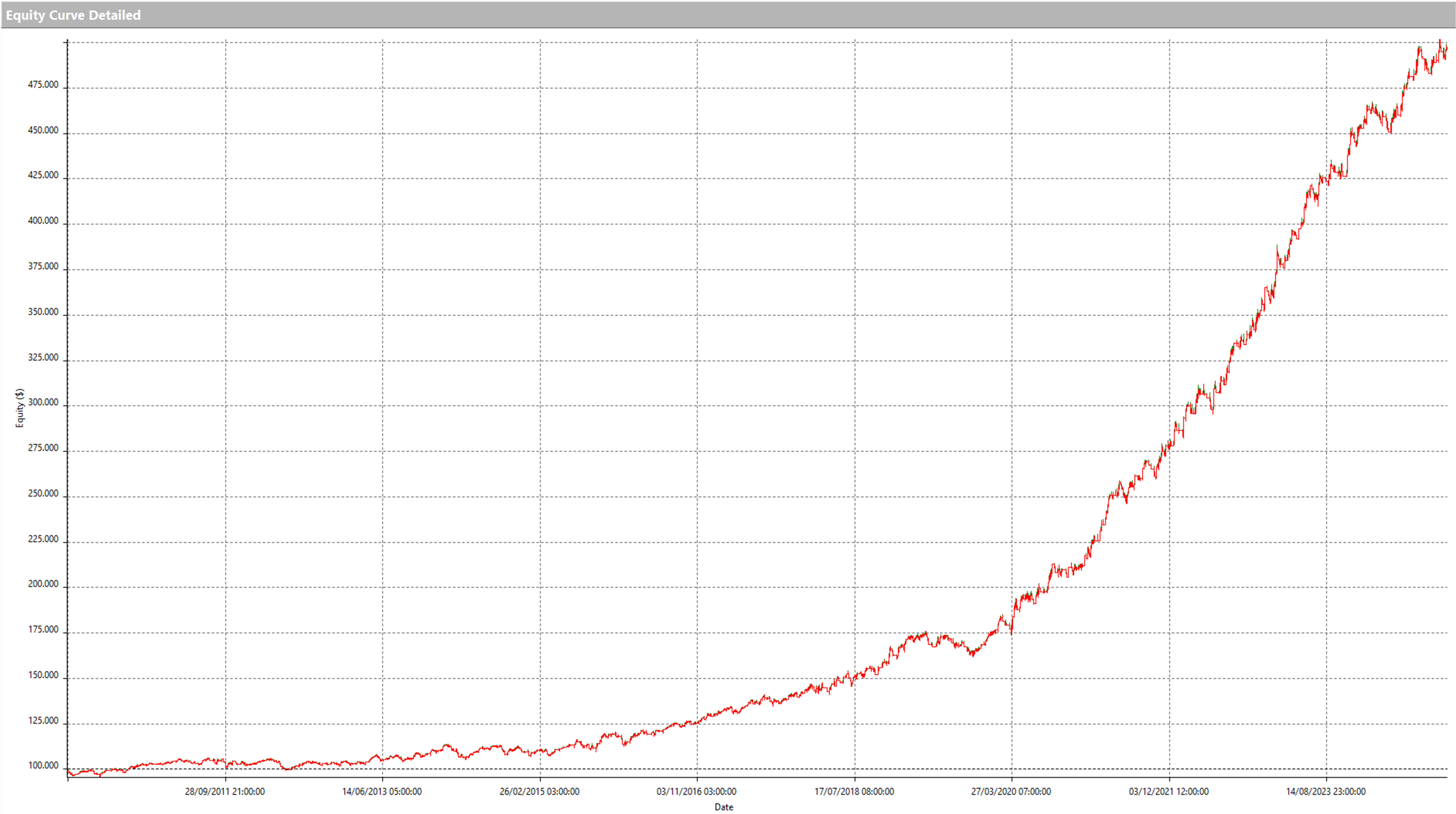
Task: Click the 14/08/2023 23:00:00 date label
Action: [1326, 791]
